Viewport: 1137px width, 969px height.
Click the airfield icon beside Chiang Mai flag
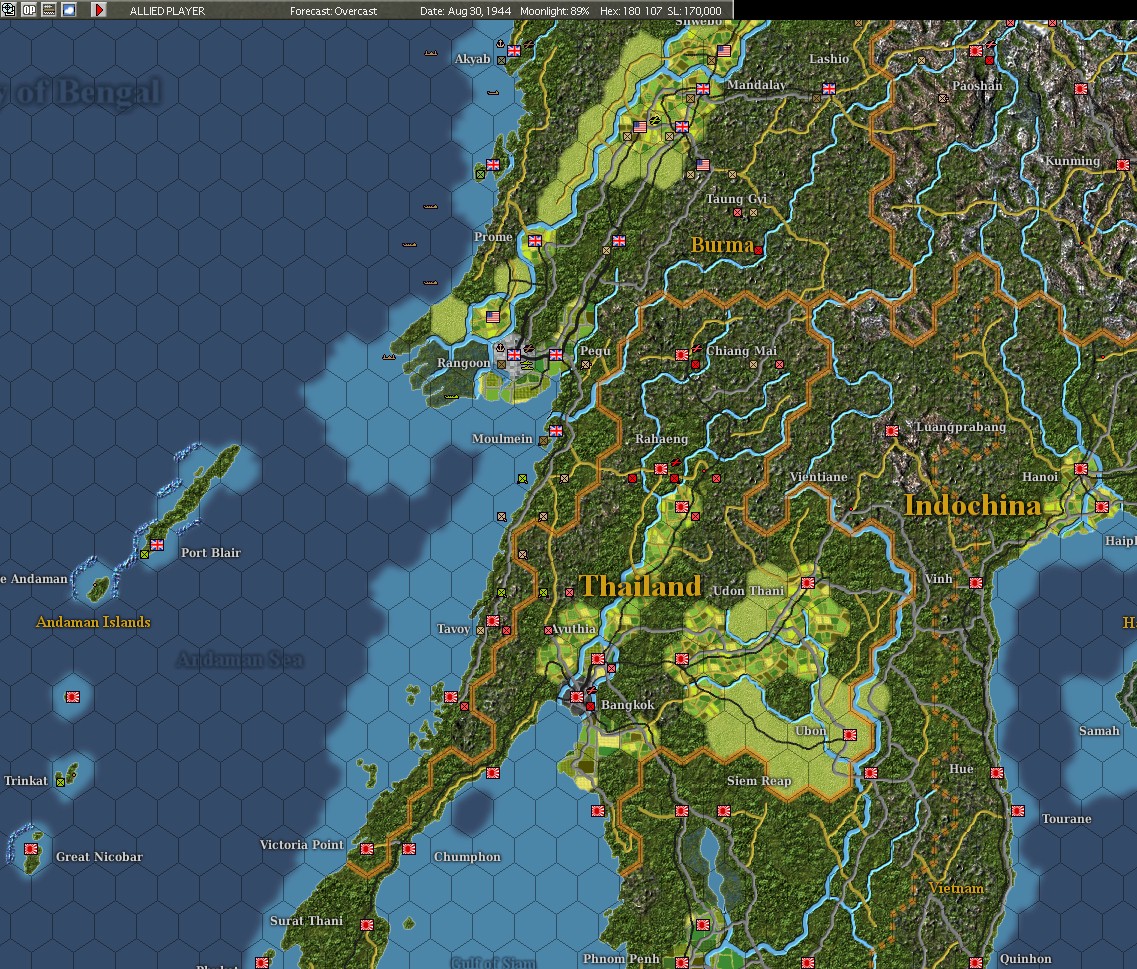[x=697, y=349]
